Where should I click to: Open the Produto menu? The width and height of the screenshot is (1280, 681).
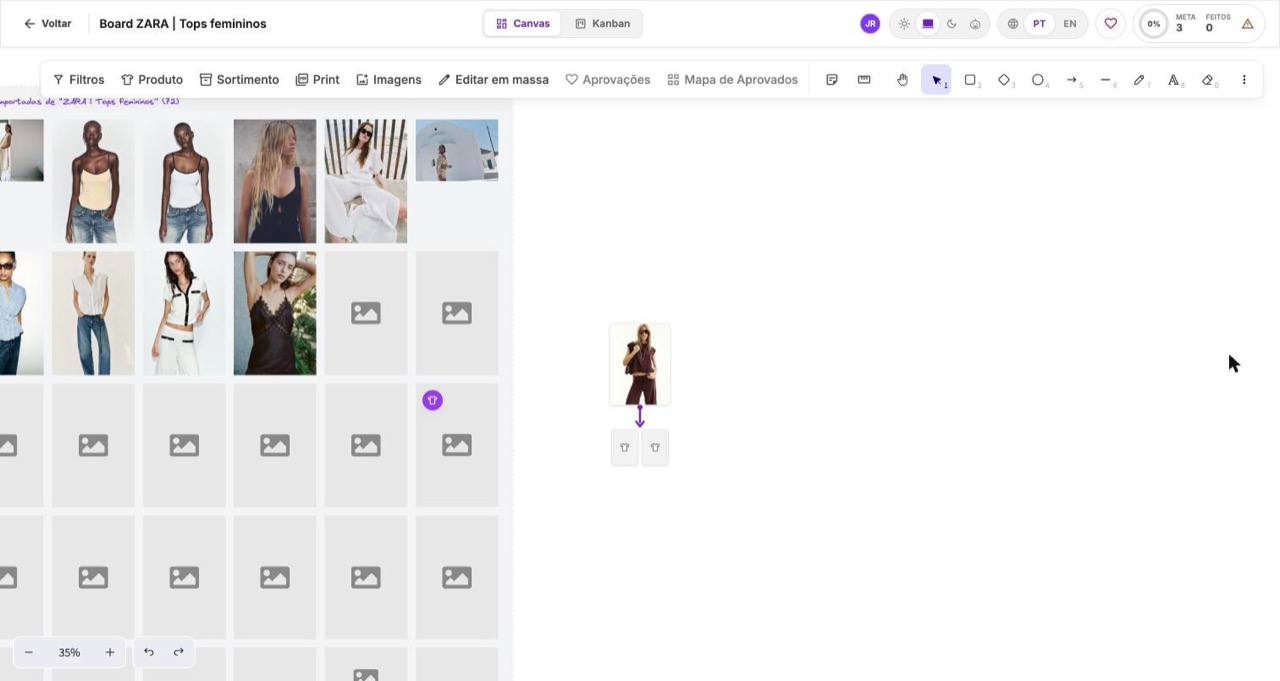(152, 80)
